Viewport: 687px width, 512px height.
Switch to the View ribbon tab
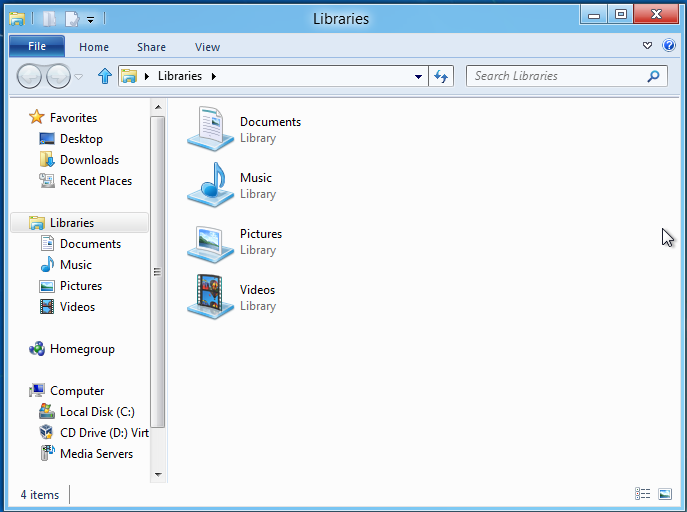[207, 47]
